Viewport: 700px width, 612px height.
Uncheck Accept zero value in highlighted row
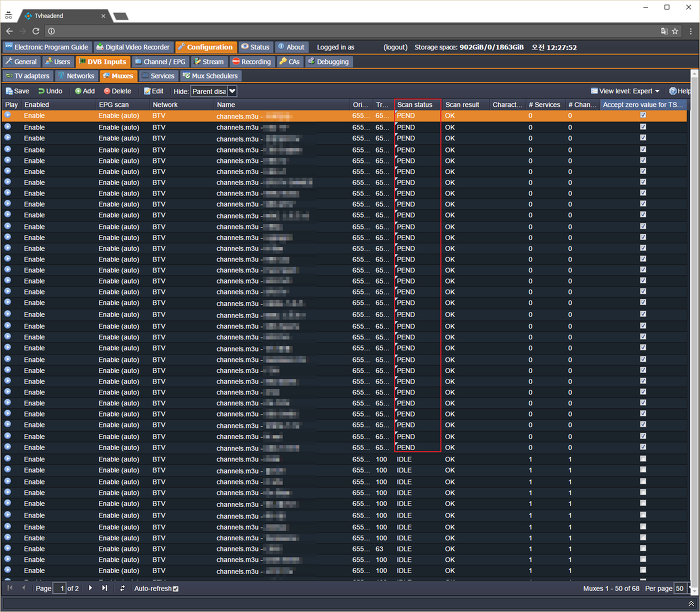click(x=643, y=115)
